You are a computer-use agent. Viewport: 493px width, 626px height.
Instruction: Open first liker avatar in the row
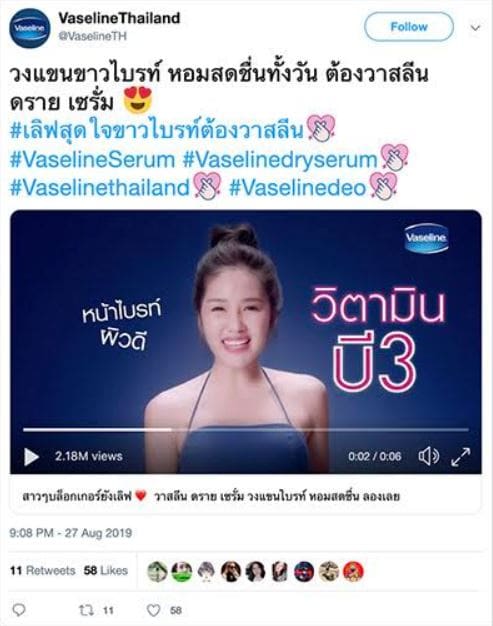pyautogui.click(x=157, y=571)
